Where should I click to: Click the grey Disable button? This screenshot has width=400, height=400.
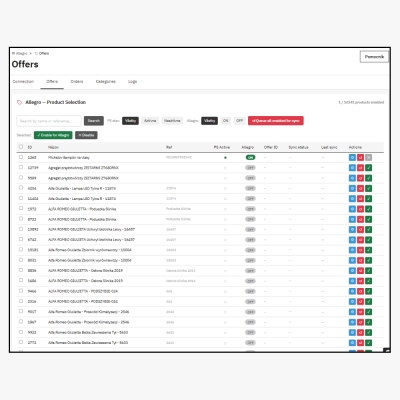[x=86, y=135]
